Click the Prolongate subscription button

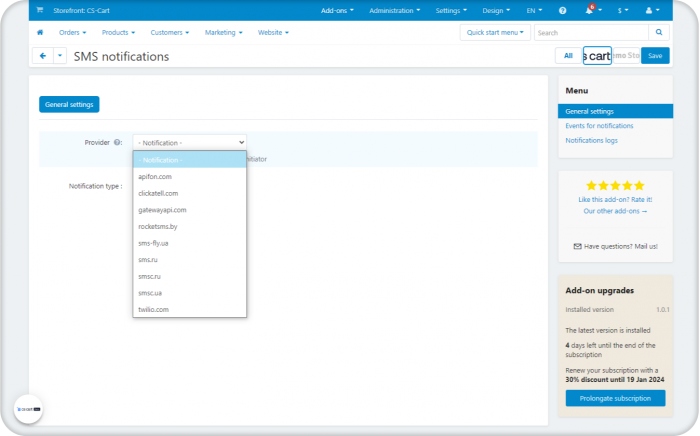pos(615,398)
